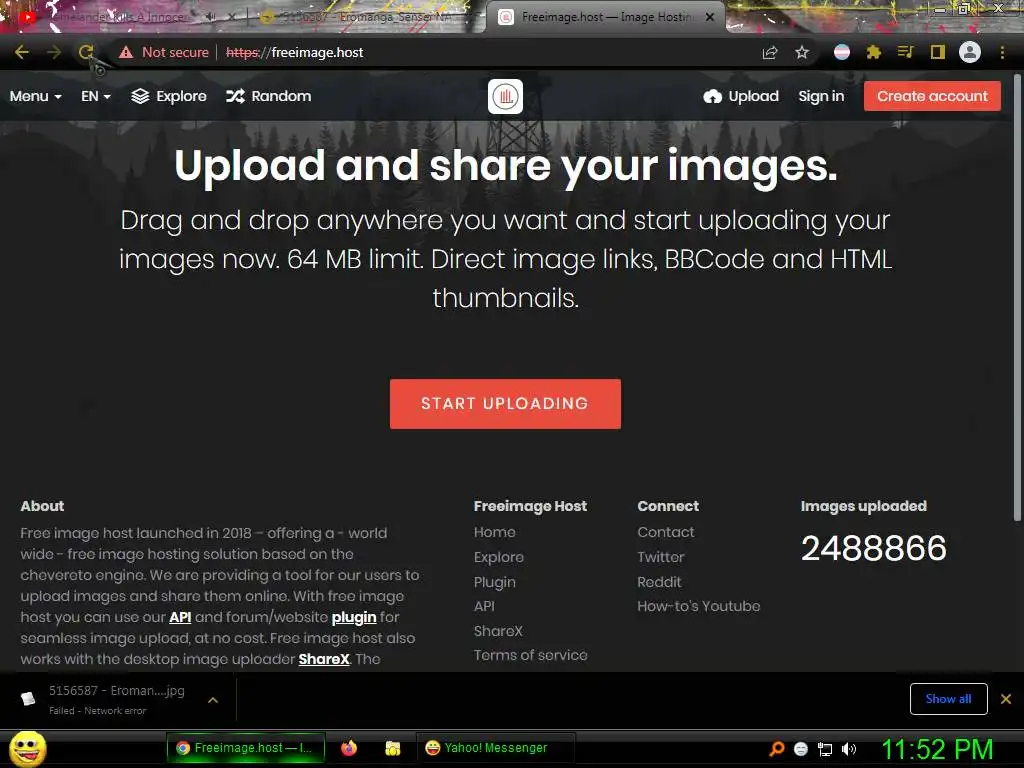Reload the freeimage.host page
The image size is (1024, 768).
point(86,52)
